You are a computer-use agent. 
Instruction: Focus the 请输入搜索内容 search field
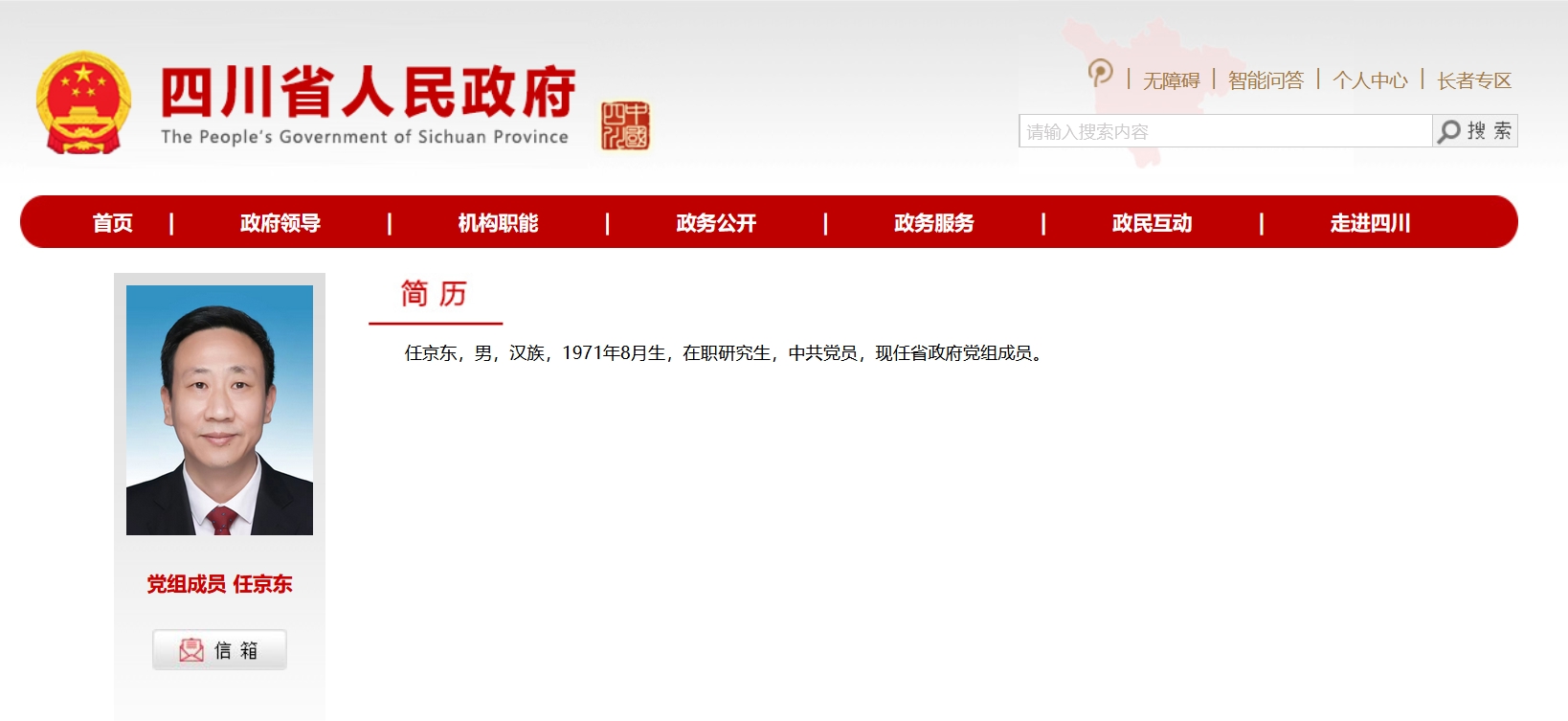point(1224,131)
